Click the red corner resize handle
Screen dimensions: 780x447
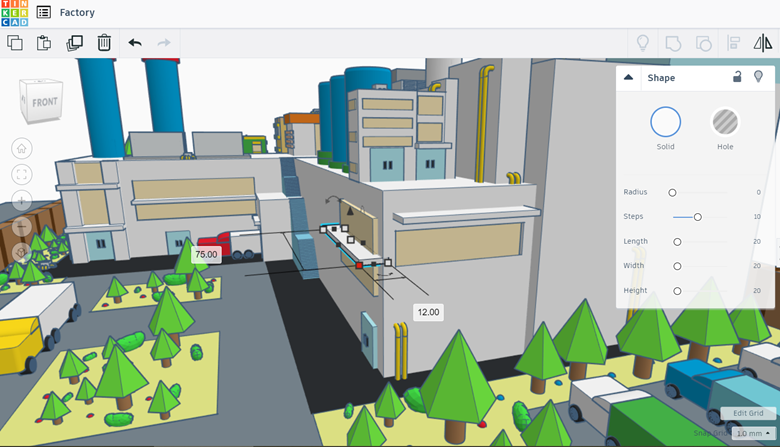click(359, 266)
